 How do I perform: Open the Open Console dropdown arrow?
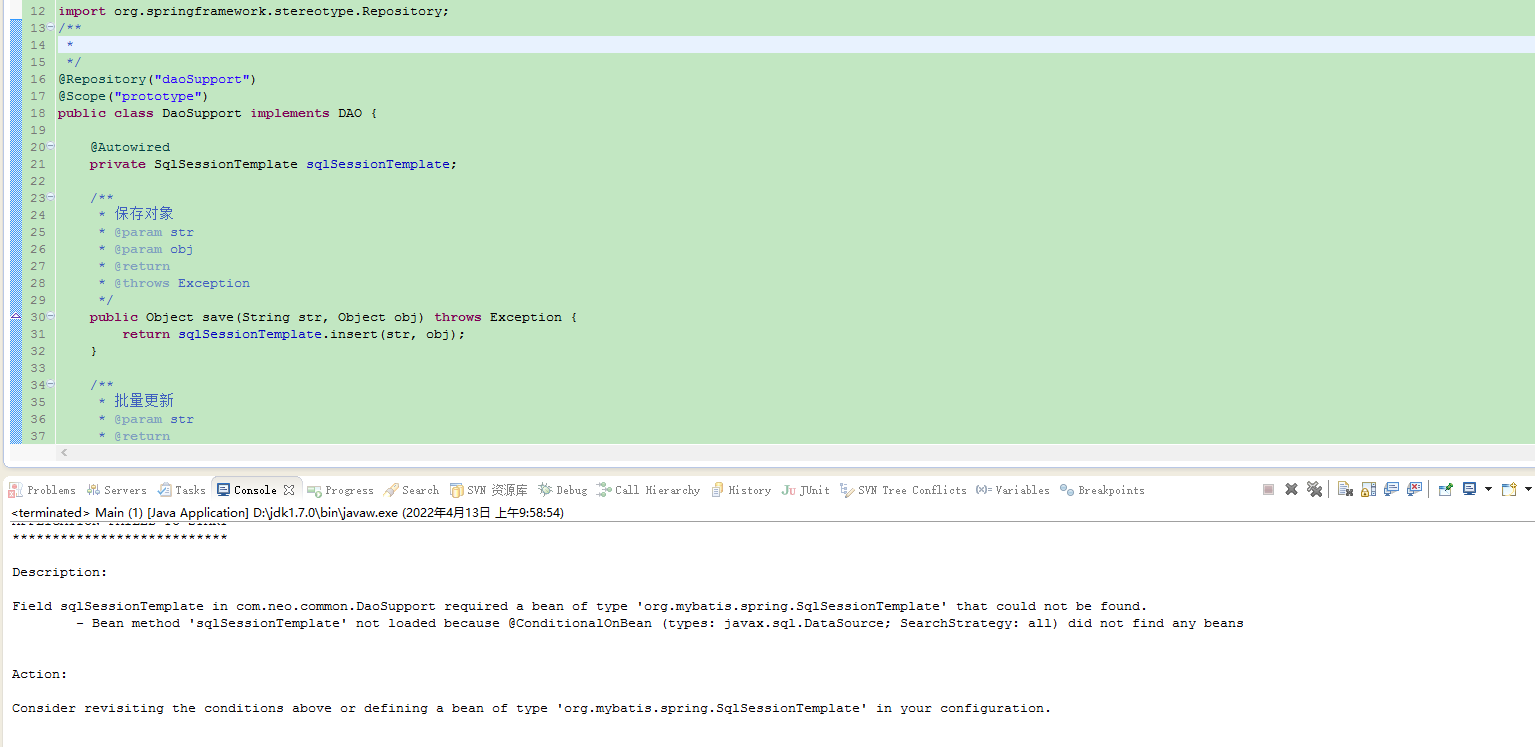pyautogui.click(x=1528, y=489)
